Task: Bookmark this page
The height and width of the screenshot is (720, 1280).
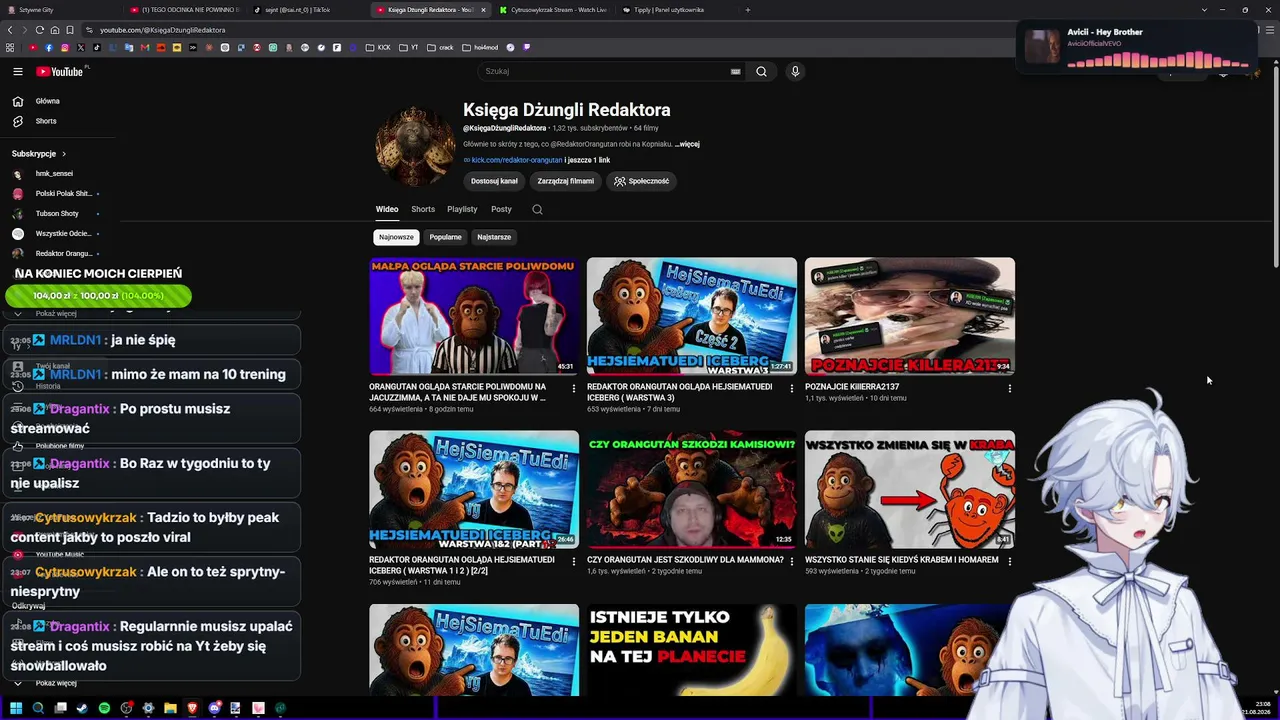Action: 69,30
